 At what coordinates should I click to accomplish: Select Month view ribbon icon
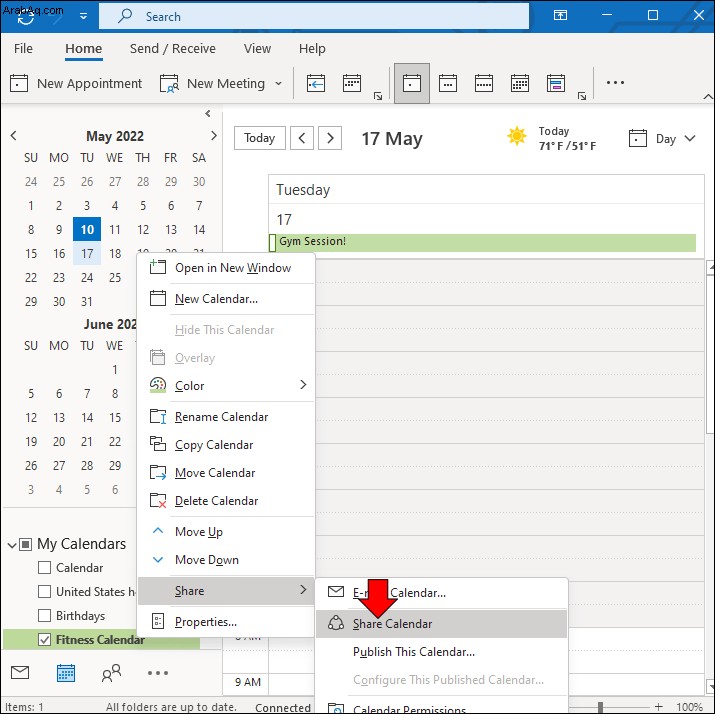[x=520, y=83]
